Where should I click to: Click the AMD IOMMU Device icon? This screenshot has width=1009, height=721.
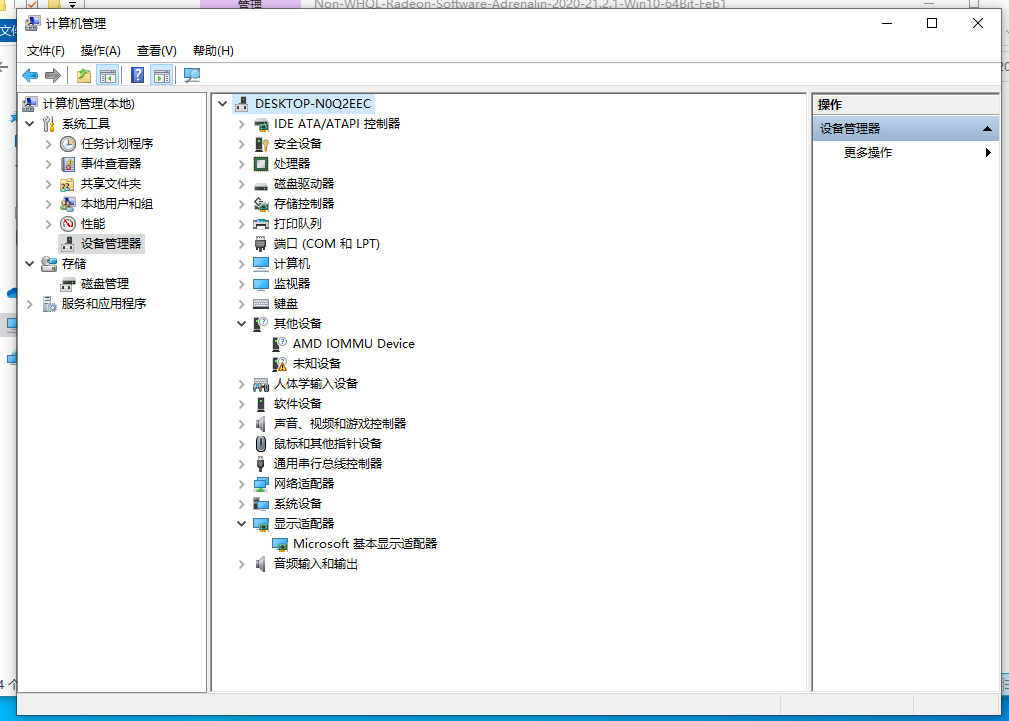pyautogui.click(x=280, y=344)
